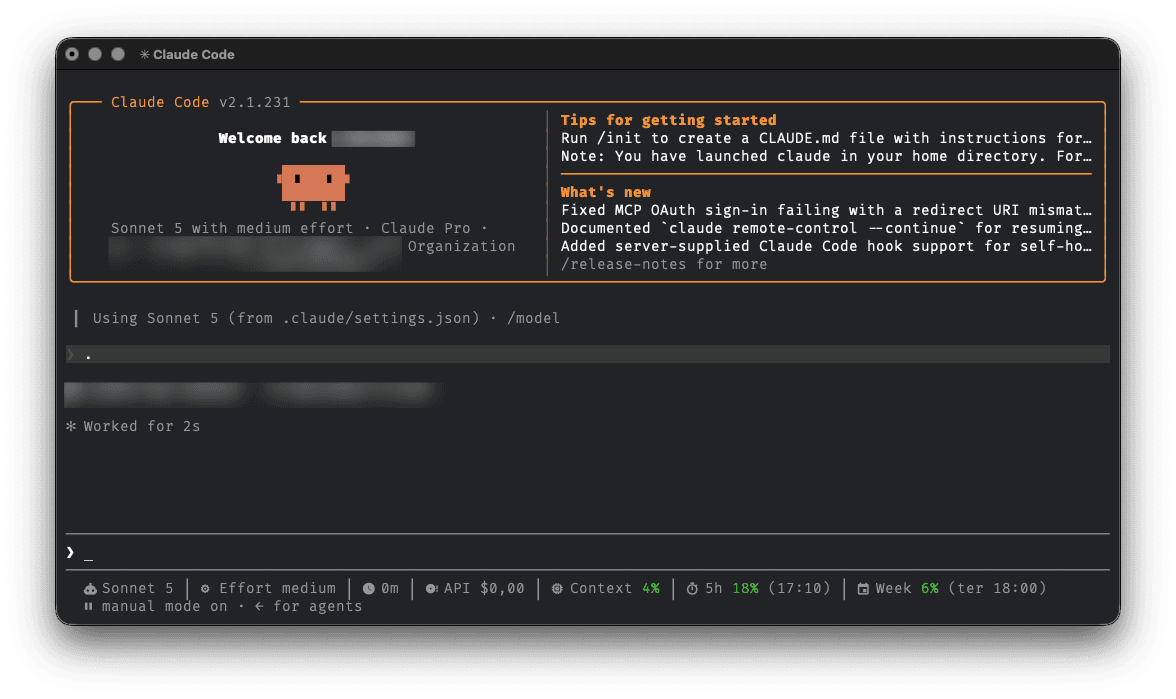Click the 'API $0,00' cost value

pyautogui.click(x=484, y=589)
